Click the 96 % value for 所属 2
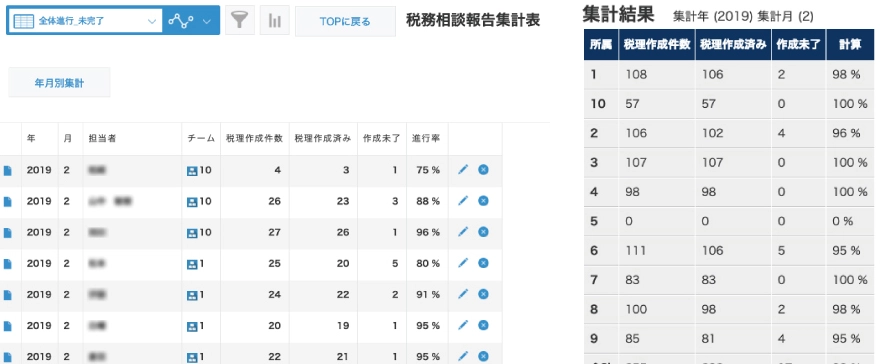This screenshot has width=882, height=364. [x=847, y=133]
